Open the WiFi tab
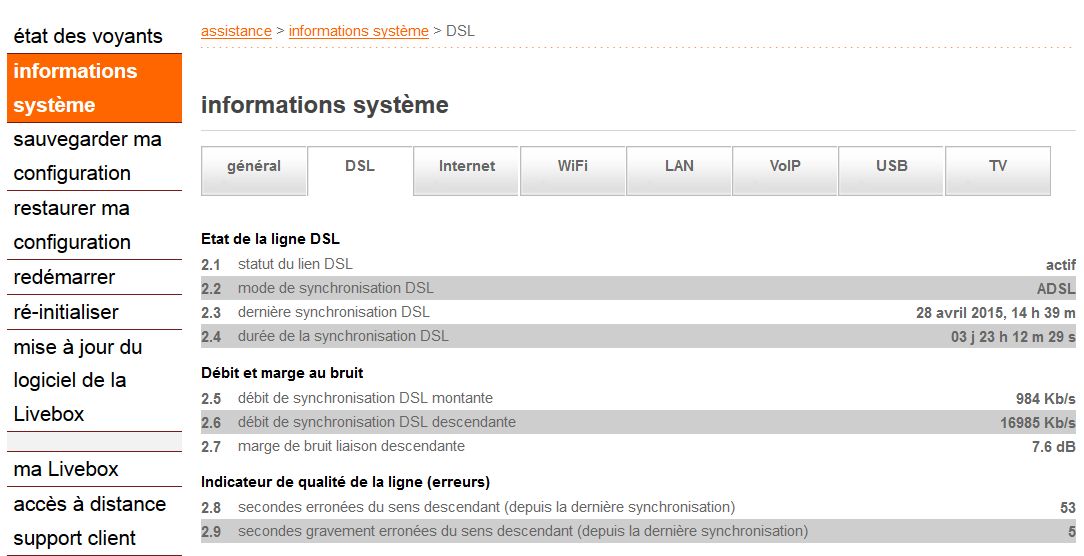Screen dimensions: 1084x556 pyautogui.click(x=573, y=167)
